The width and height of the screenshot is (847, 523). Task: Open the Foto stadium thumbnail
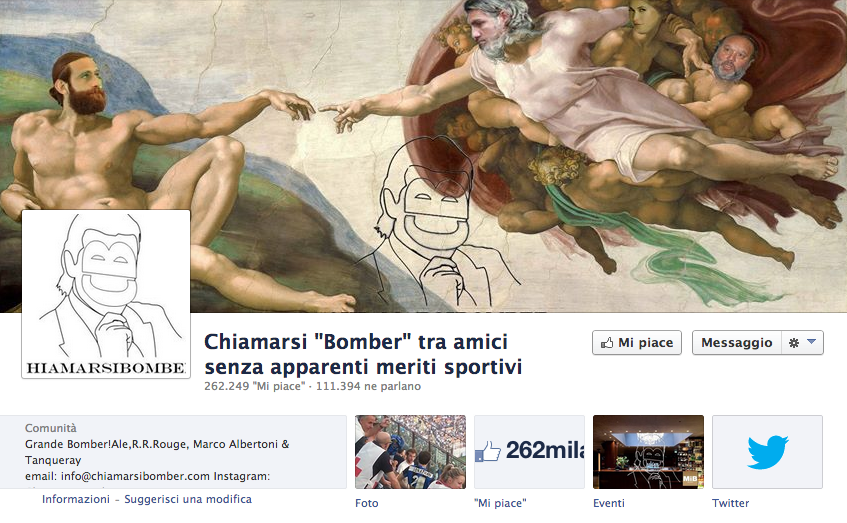410,452
